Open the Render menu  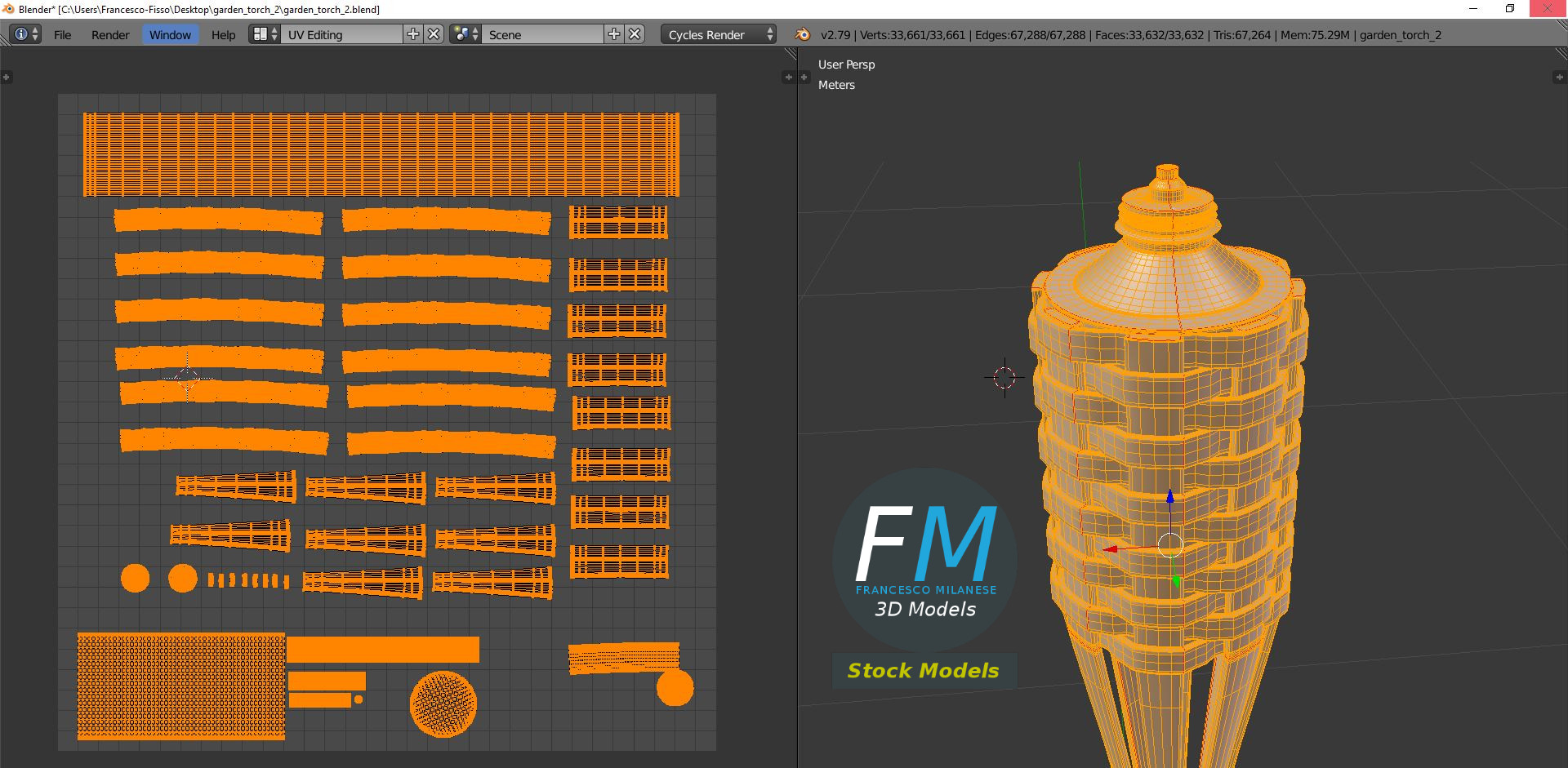point(110,34)
